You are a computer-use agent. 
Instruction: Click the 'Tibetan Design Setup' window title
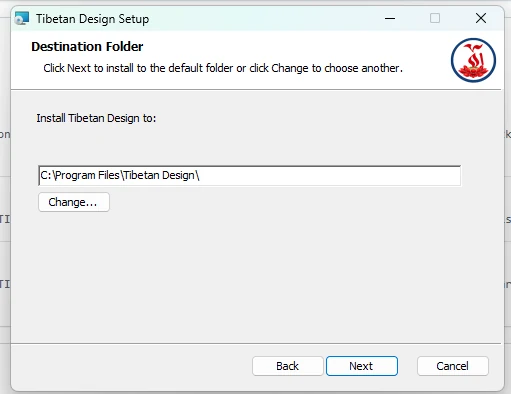click(x=92, y=19)
